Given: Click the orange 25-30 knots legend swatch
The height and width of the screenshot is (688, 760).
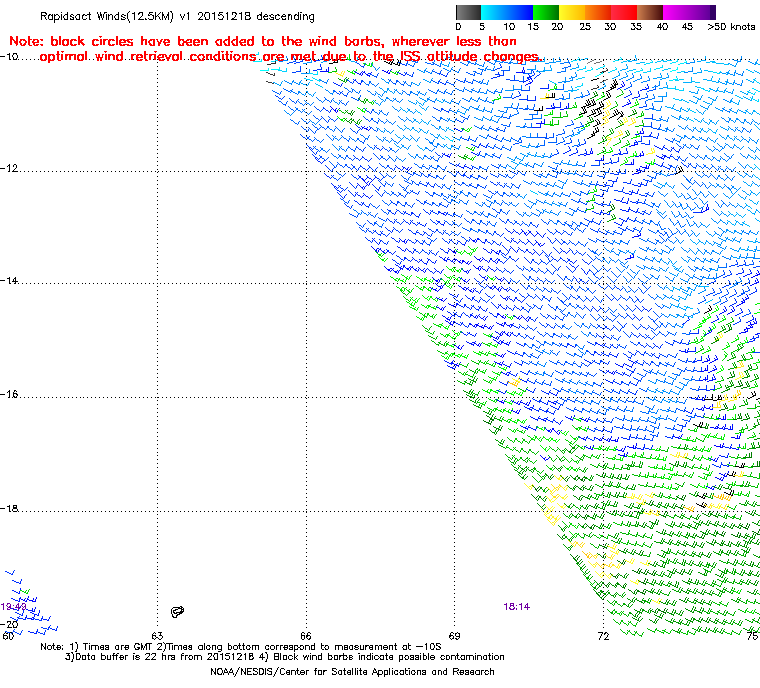Looking at the screenshot, I should pyautogui.click(x=598, y=12).
